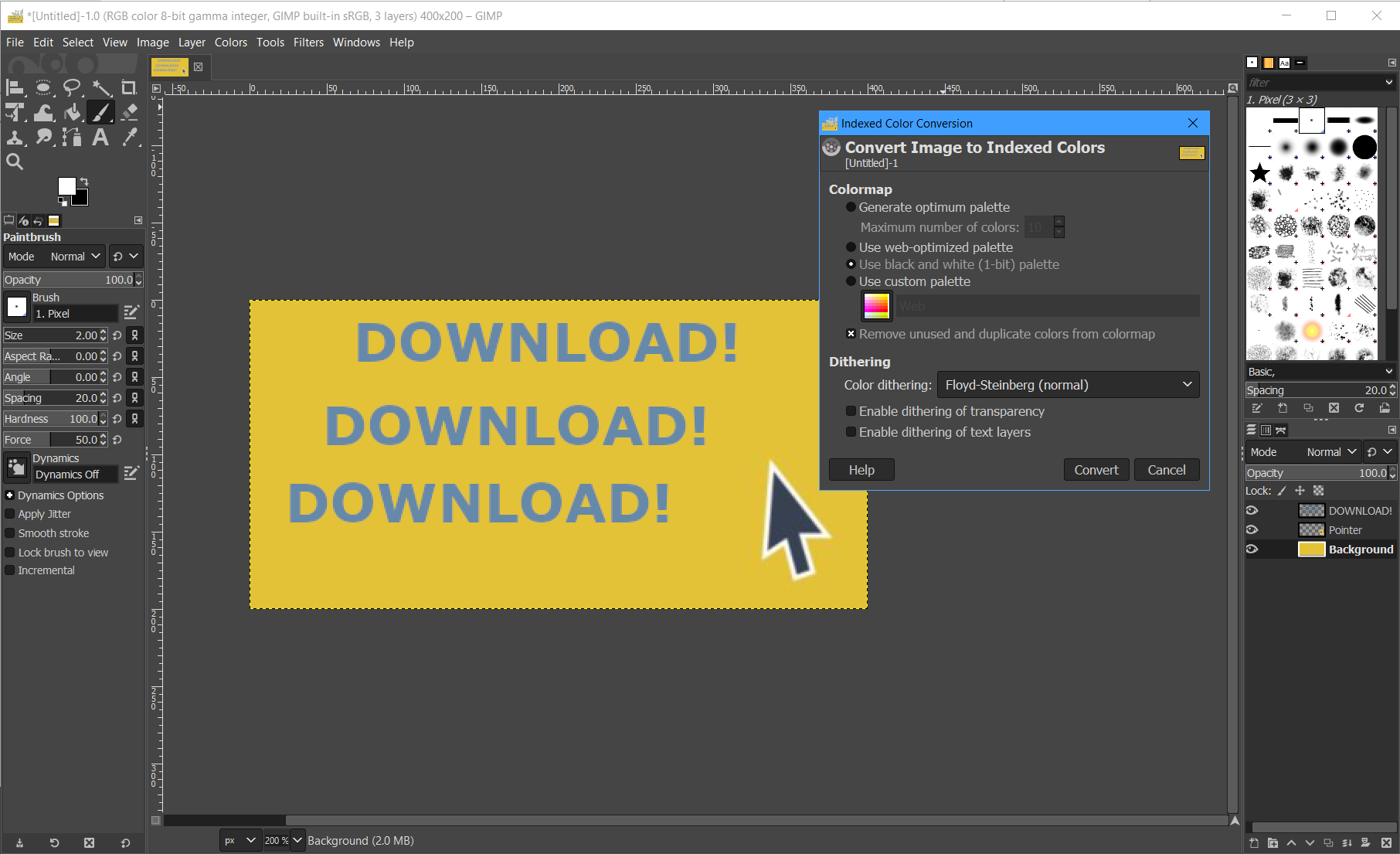The width and height of the screenshot is (1400, 854).
Task: Activate the Eraser tool
Action: click(129, 113)
